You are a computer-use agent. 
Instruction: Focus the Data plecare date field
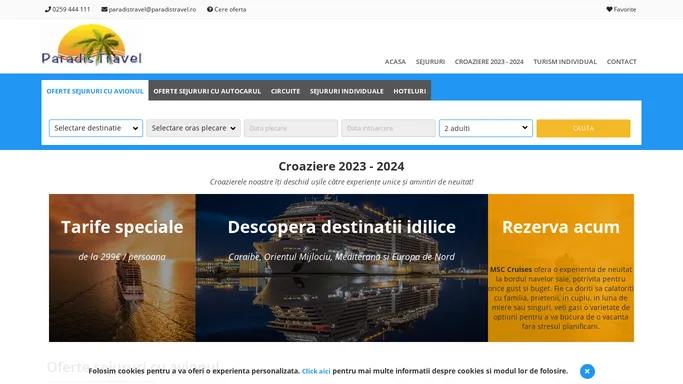click(x=291, y=128)
